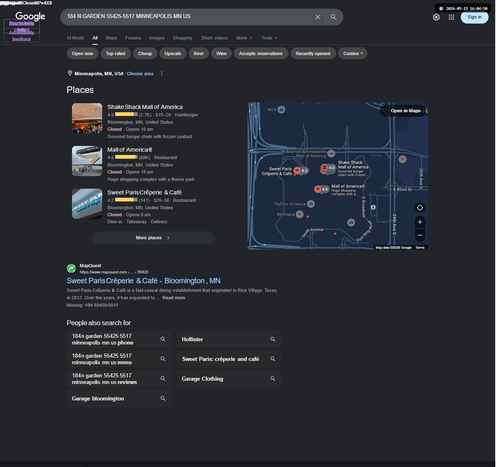Open the three-dot menu beside Choose area
This screenshot has width=500, height=467.
tap(161, 73)
